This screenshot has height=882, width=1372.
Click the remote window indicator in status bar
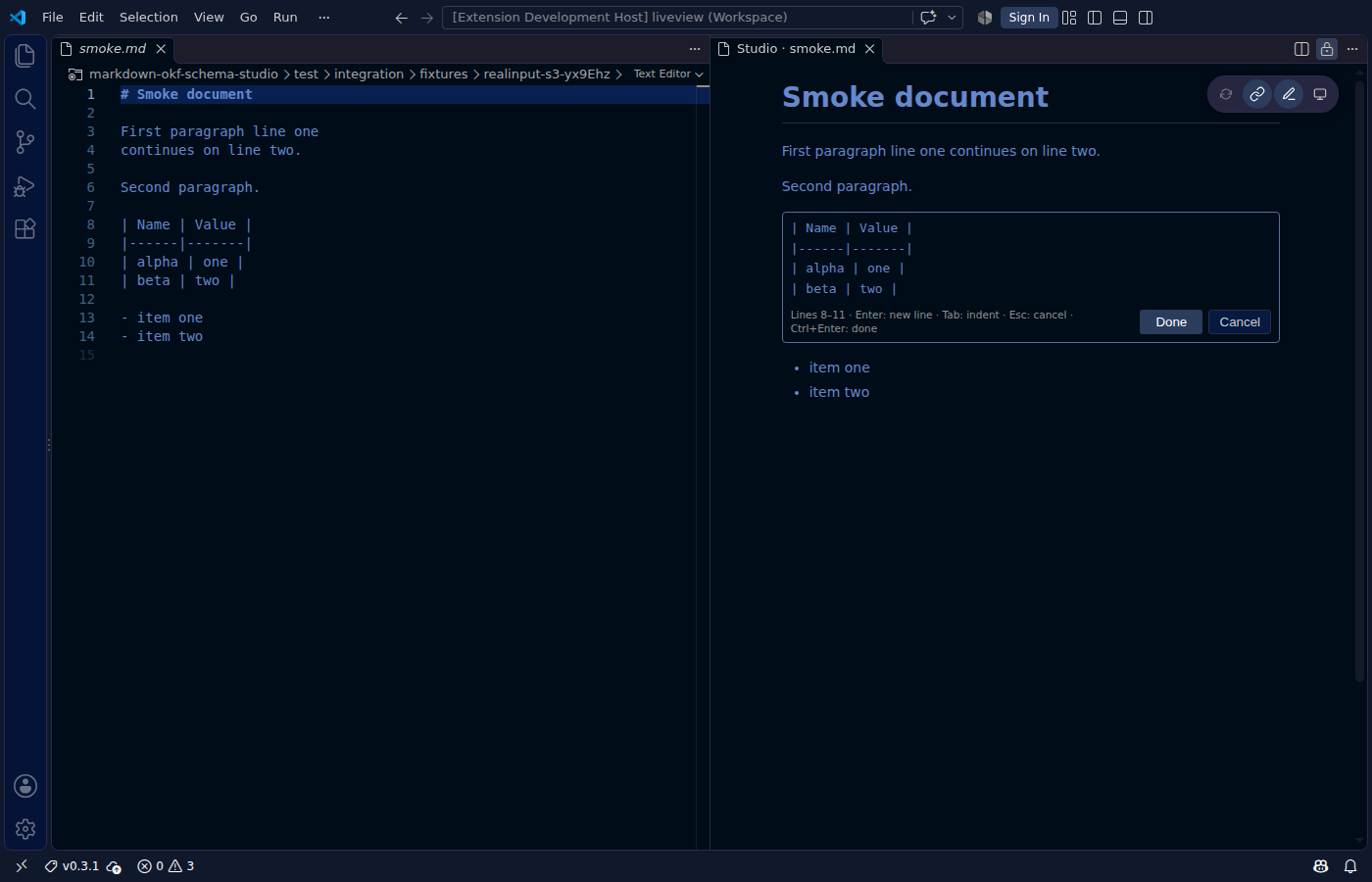[x=22, y=866]
